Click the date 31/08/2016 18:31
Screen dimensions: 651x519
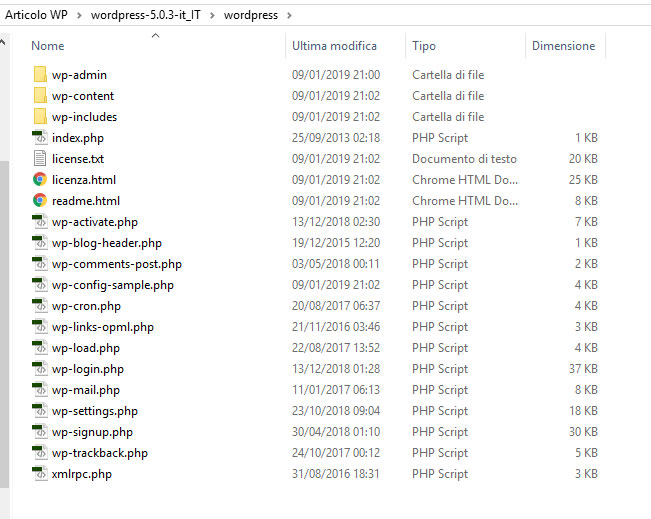(336, 474)
